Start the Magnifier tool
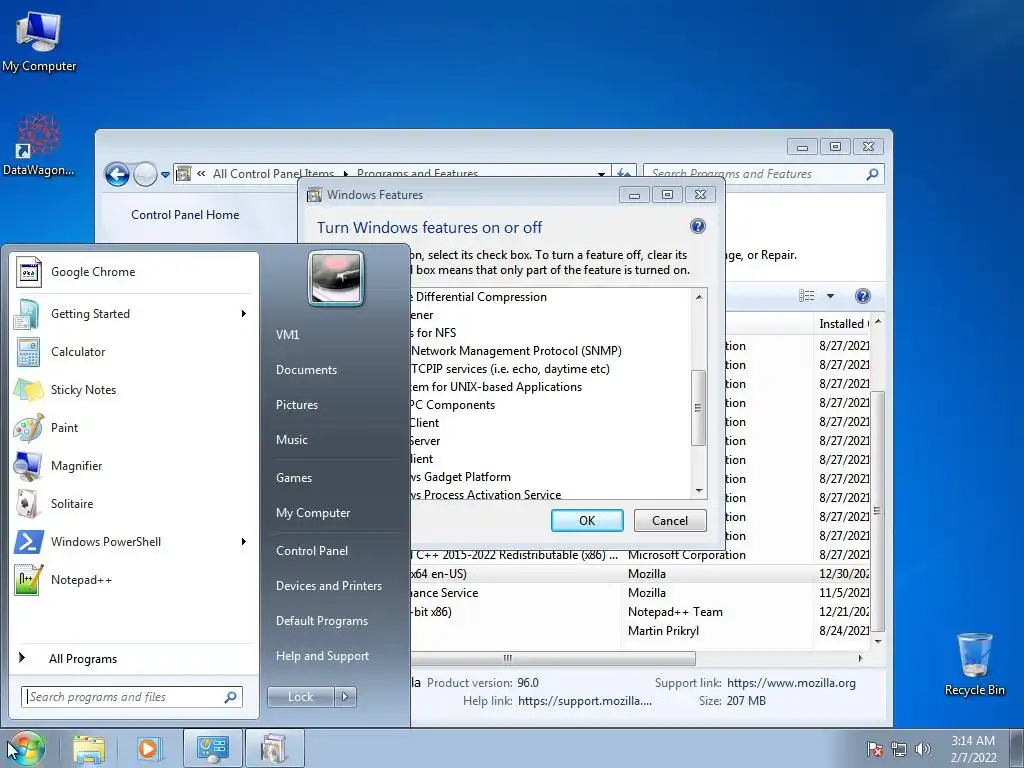1024x768 pixels. pyautogui.click(x=134, y=466)
